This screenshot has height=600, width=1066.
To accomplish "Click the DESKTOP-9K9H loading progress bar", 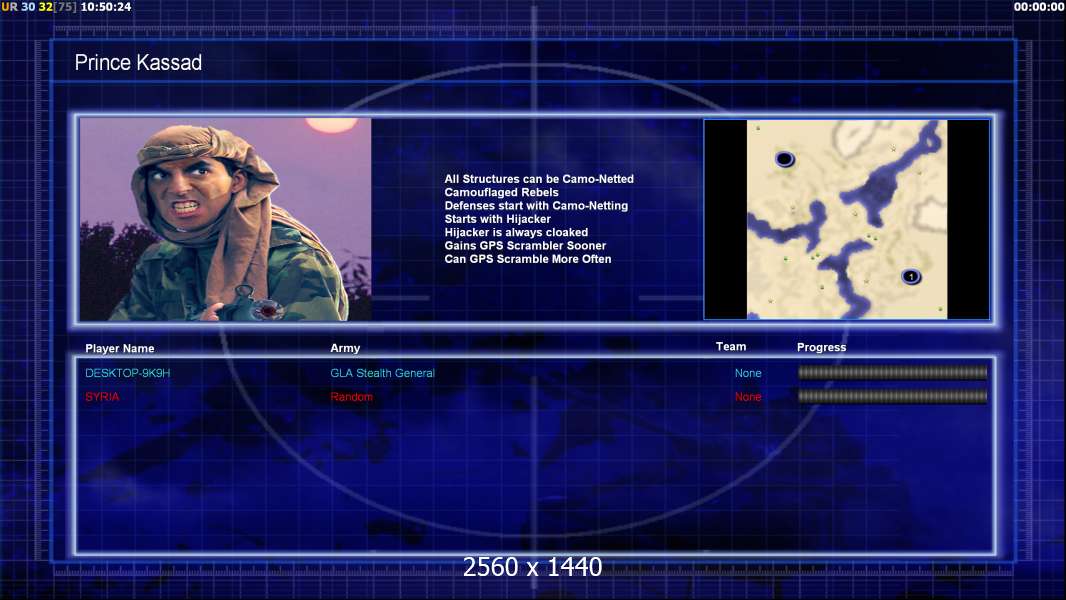I will (x=892, y=372).
